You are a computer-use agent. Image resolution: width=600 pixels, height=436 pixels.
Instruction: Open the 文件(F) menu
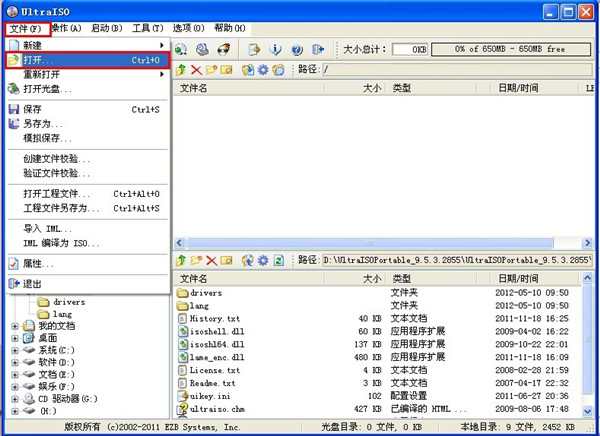tap(27, 29)
